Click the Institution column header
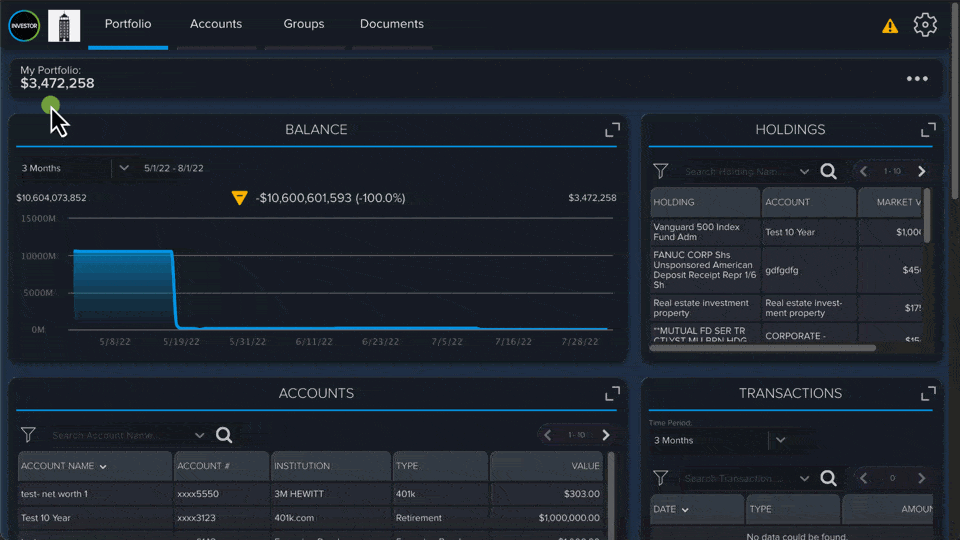This screenshot has width=960, height=540. pos(331,466)
